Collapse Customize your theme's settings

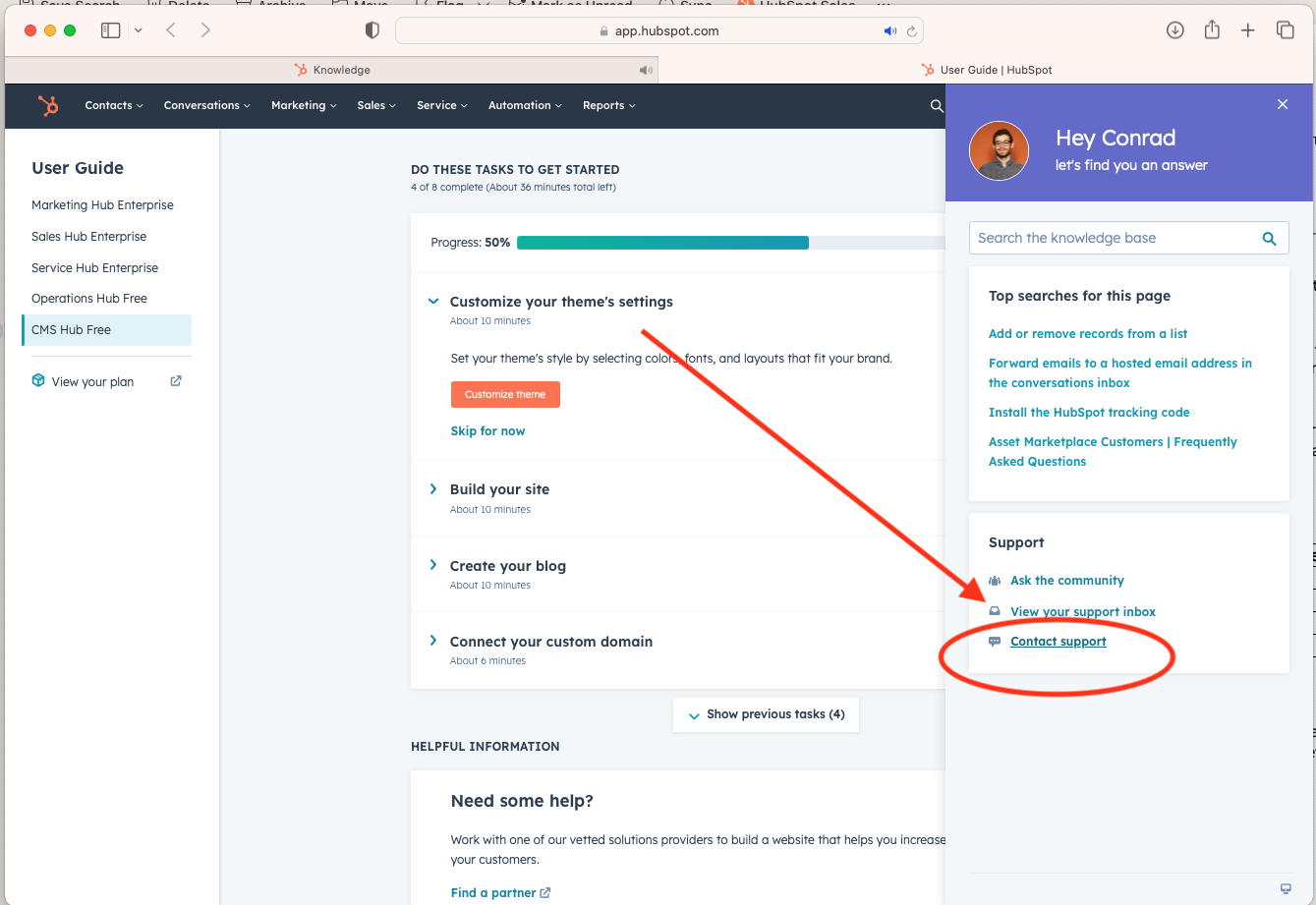coord(433,302)
